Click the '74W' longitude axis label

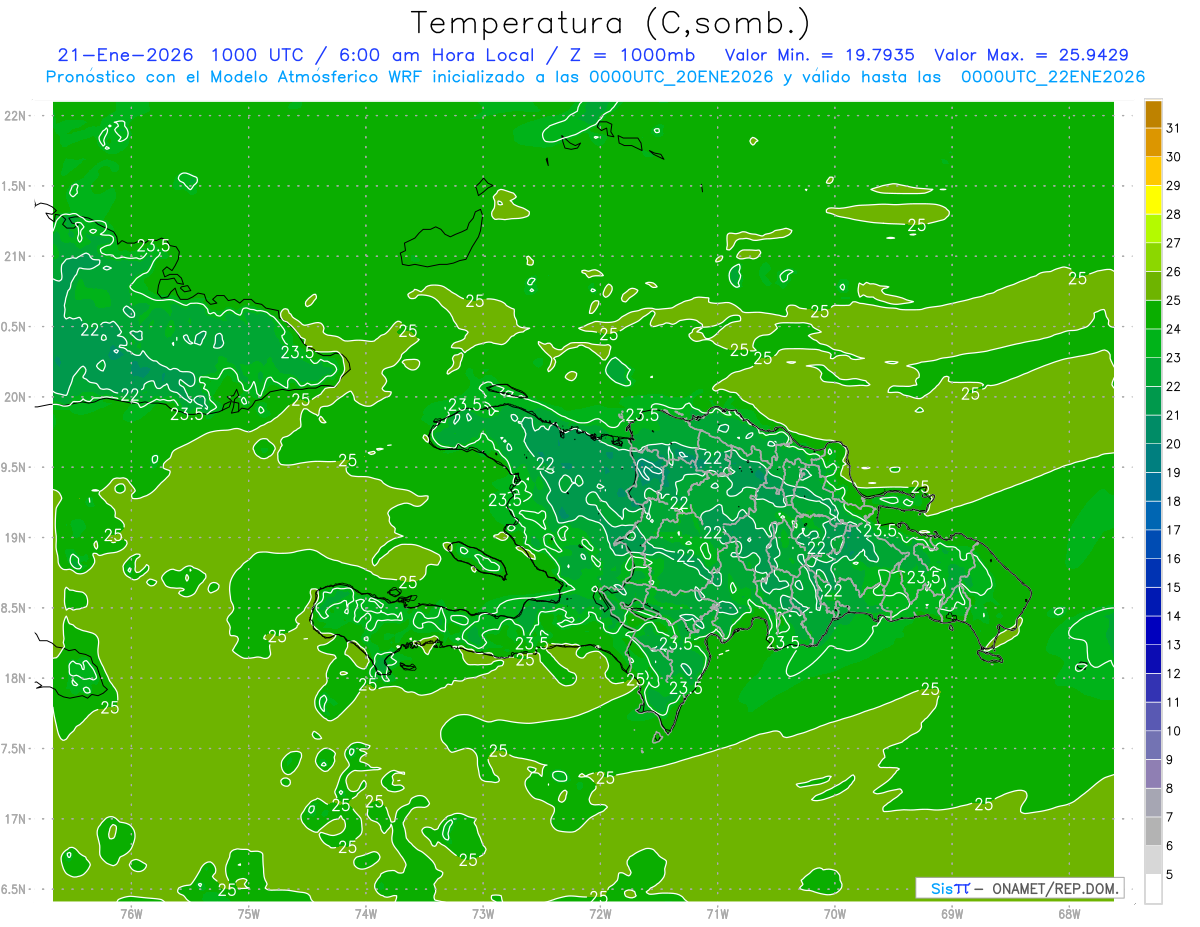[x=365, y=913]
